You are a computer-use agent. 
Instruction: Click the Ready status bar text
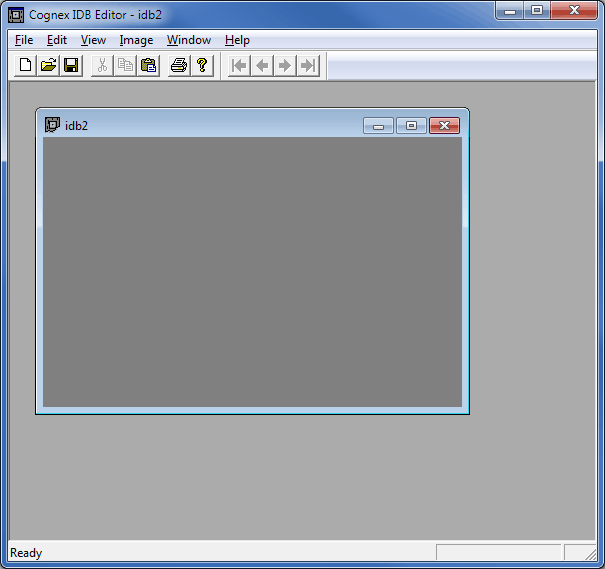point(26,553)
